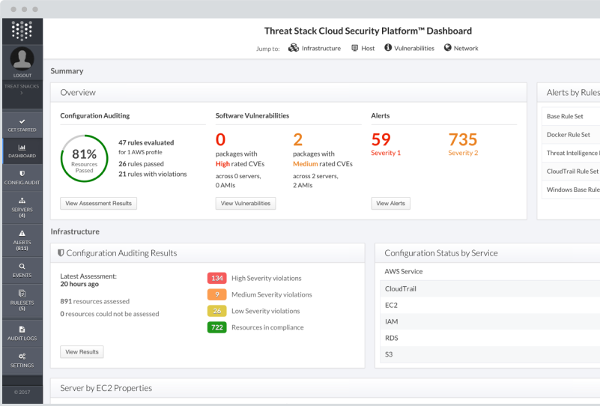Image resolution: width=600 pixels, height=406 pixels.
Task: Click the red 134 High Severity badge
Action: pos(217,278)
